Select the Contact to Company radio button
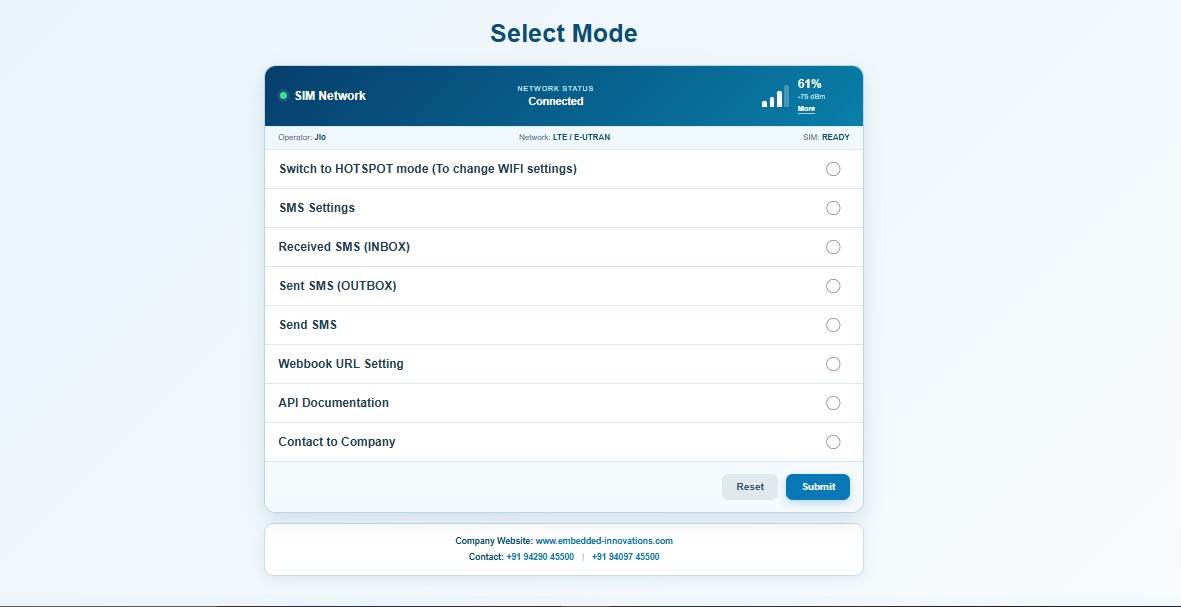1181x607 pixels. [833, 442]
